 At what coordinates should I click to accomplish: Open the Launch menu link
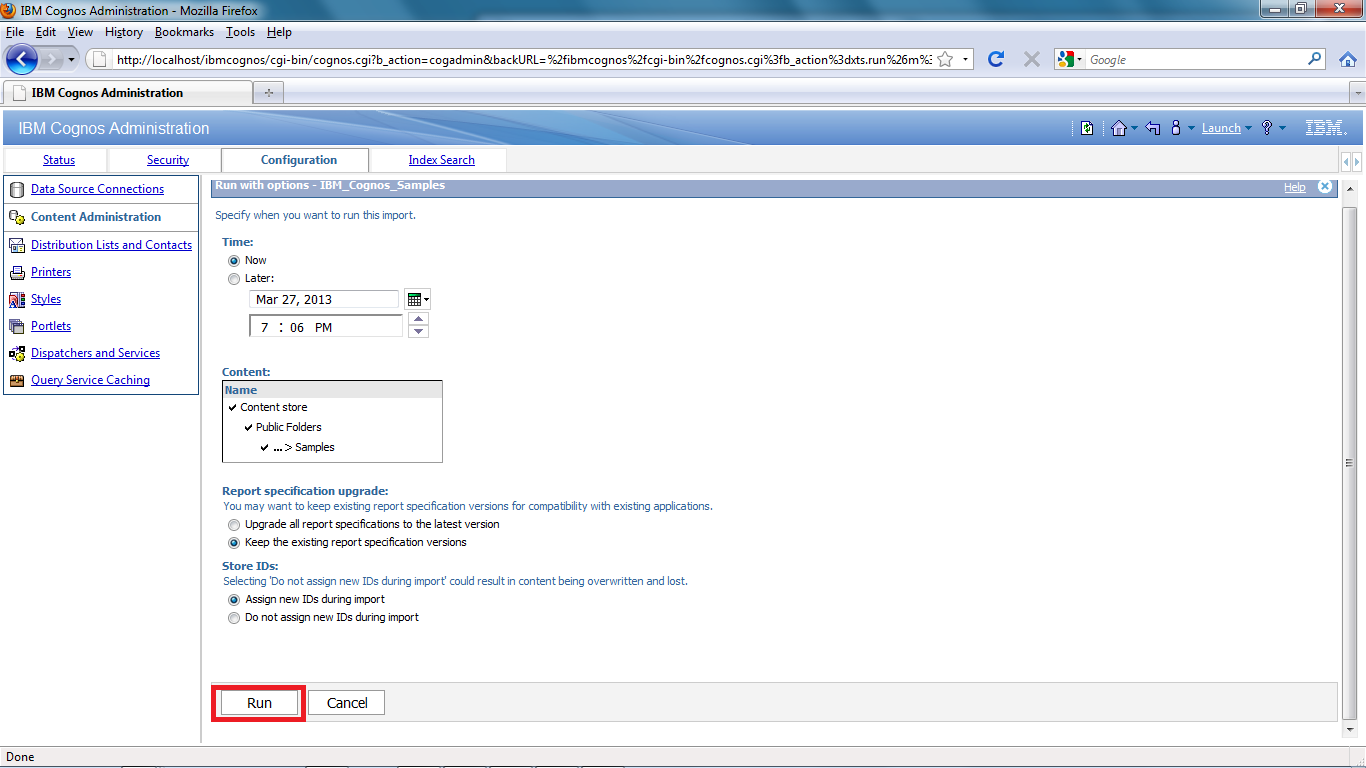pyautogui.click(x=1221, y=128)
